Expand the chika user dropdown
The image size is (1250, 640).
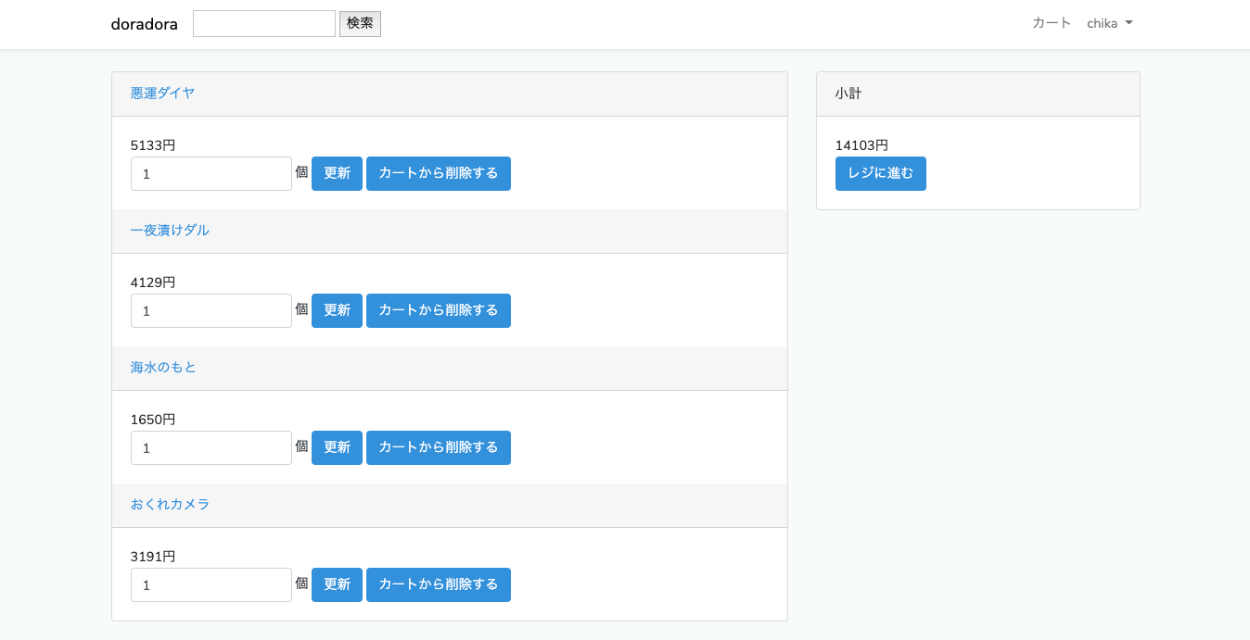click(1109, 23)
